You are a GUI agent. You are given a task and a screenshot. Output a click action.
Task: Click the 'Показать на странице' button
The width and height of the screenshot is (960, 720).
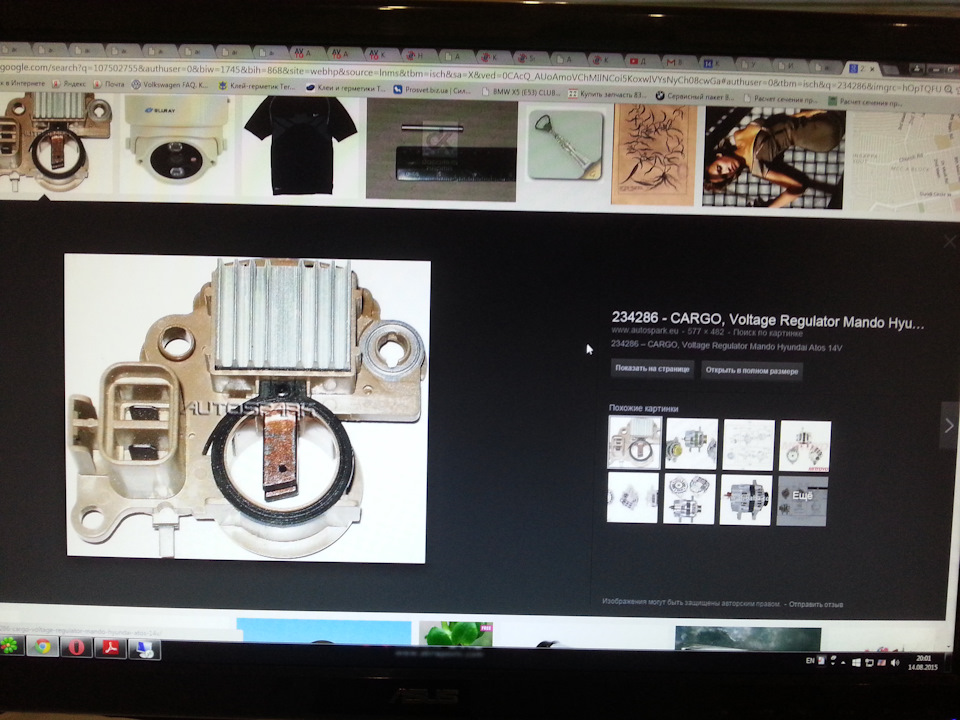(x=652, y=369)
